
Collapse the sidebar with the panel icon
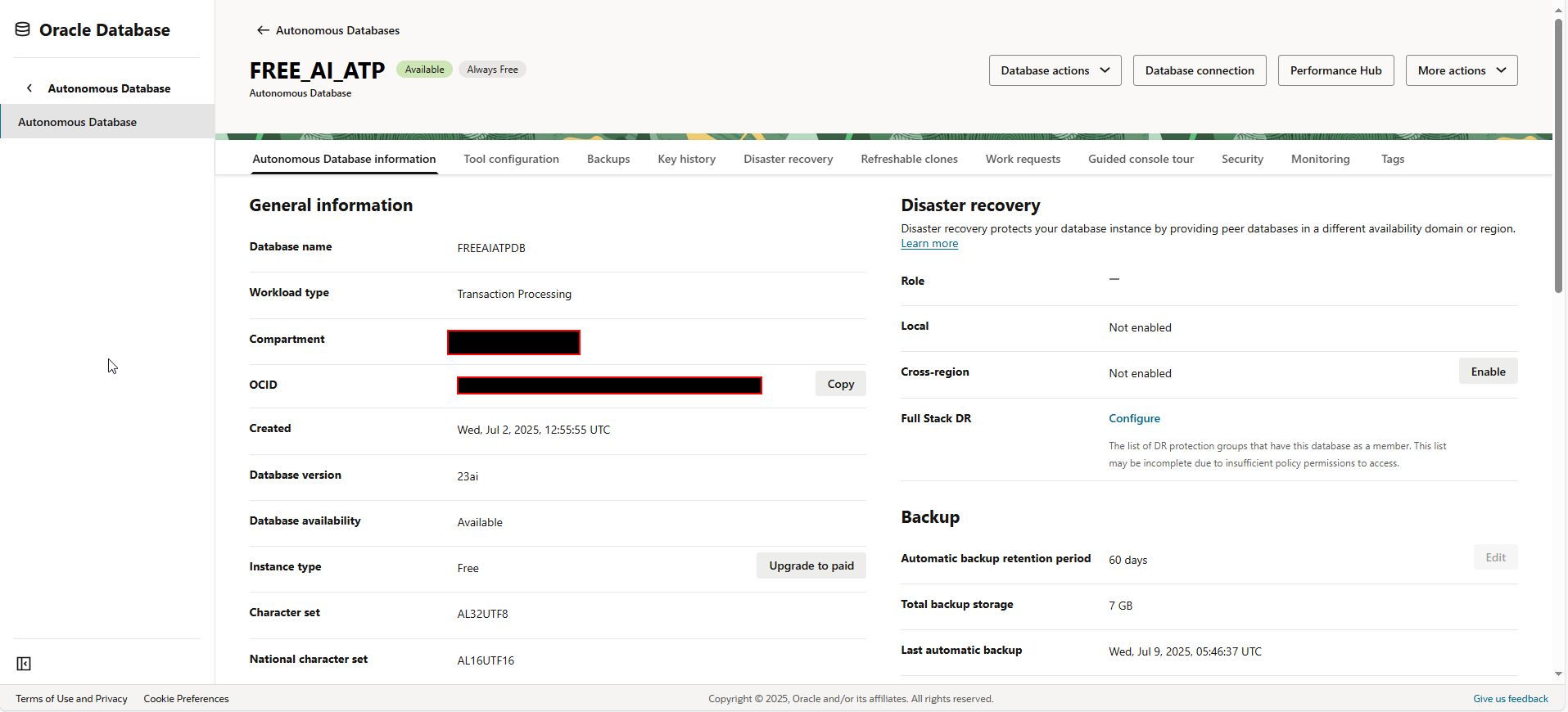pos(24,664)
